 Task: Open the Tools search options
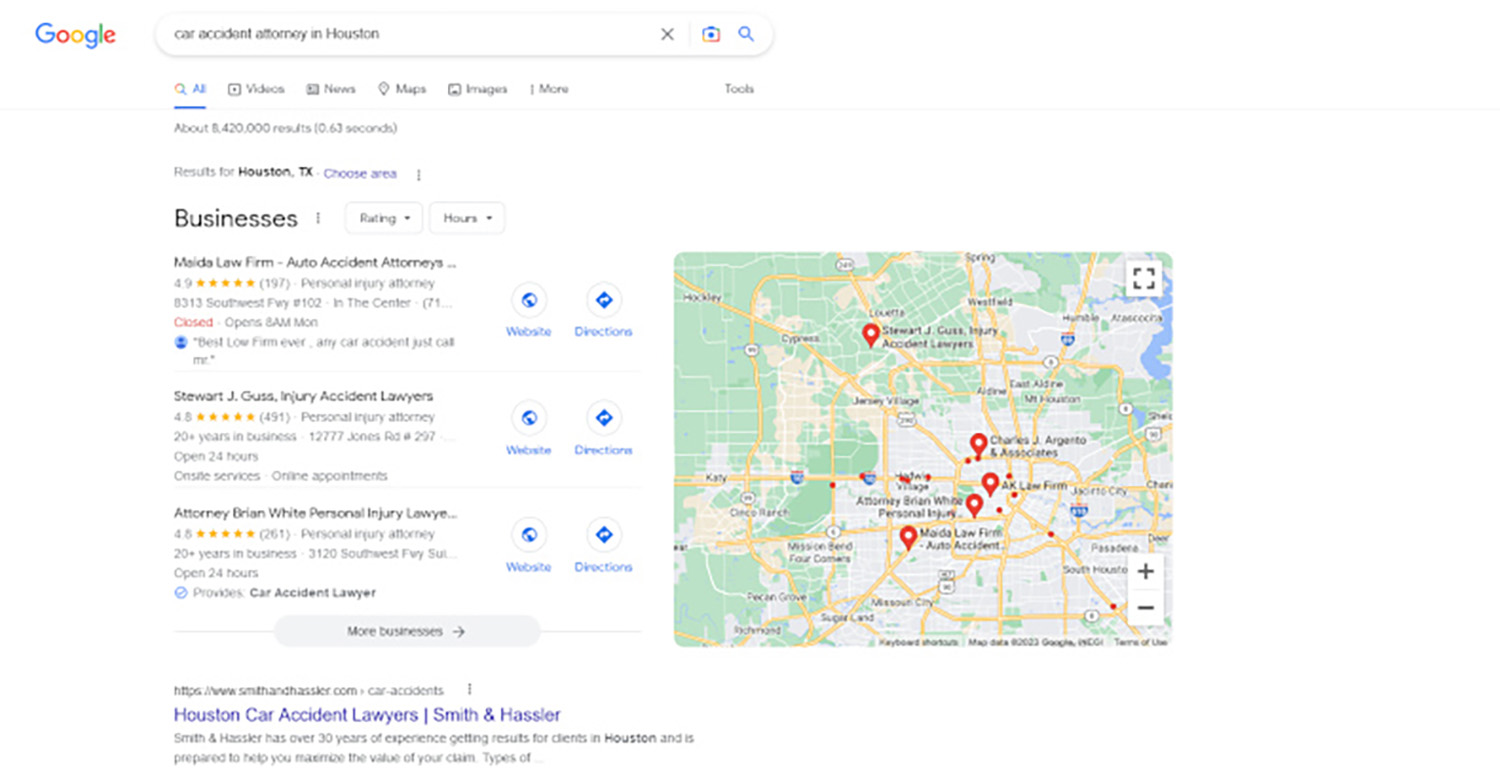tap(739, 89)
